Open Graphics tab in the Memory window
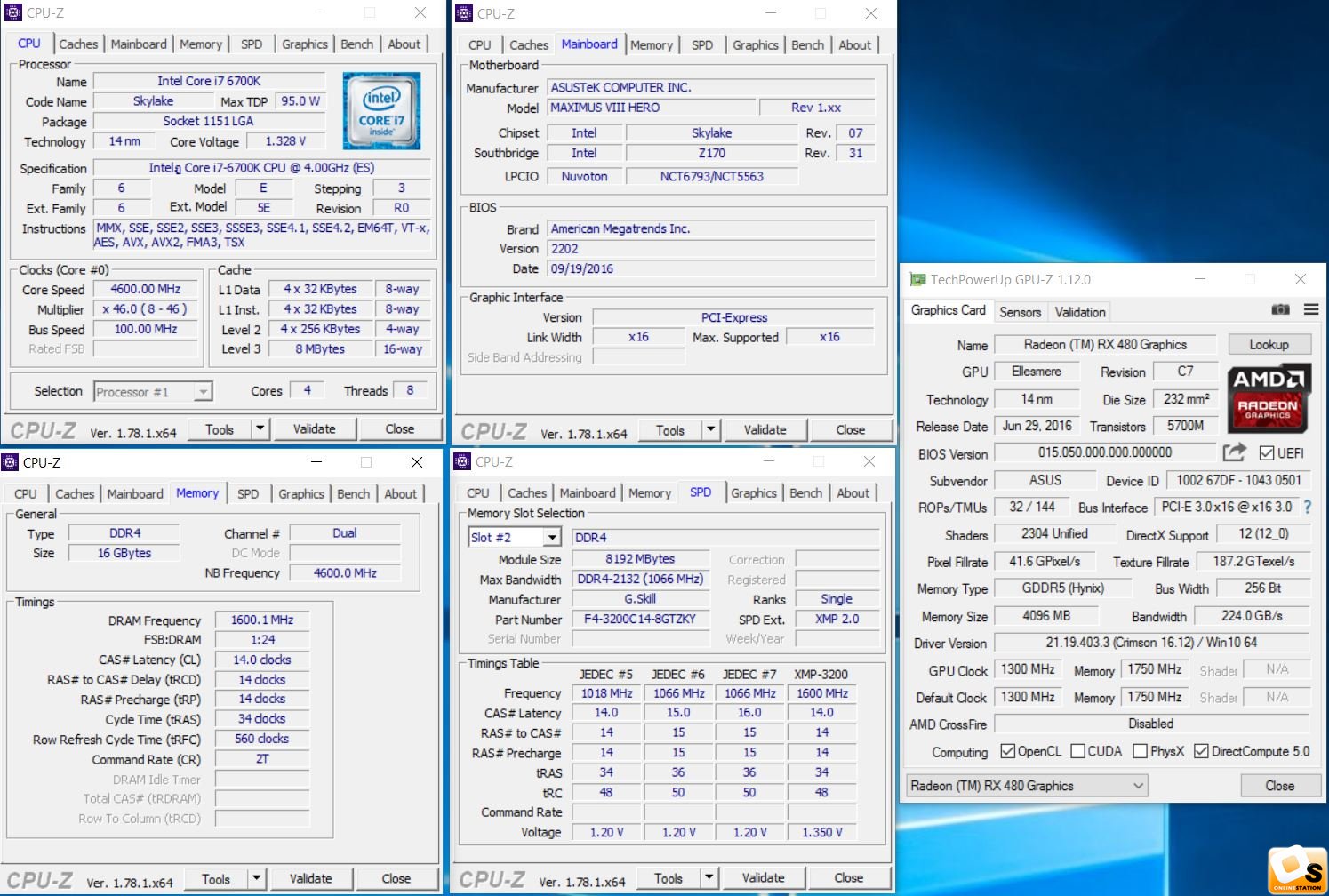The image size is (1329, 896). click(301, 493)
